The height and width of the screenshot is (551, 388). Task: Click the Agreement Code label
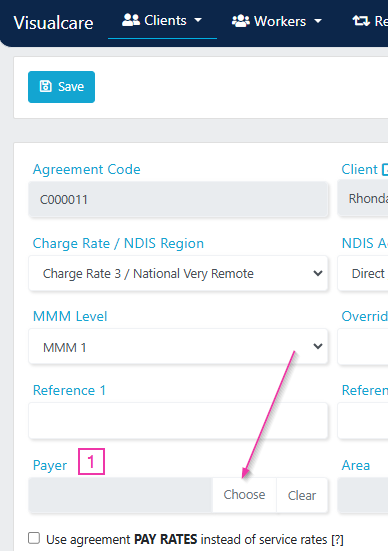tap(86, 169)
